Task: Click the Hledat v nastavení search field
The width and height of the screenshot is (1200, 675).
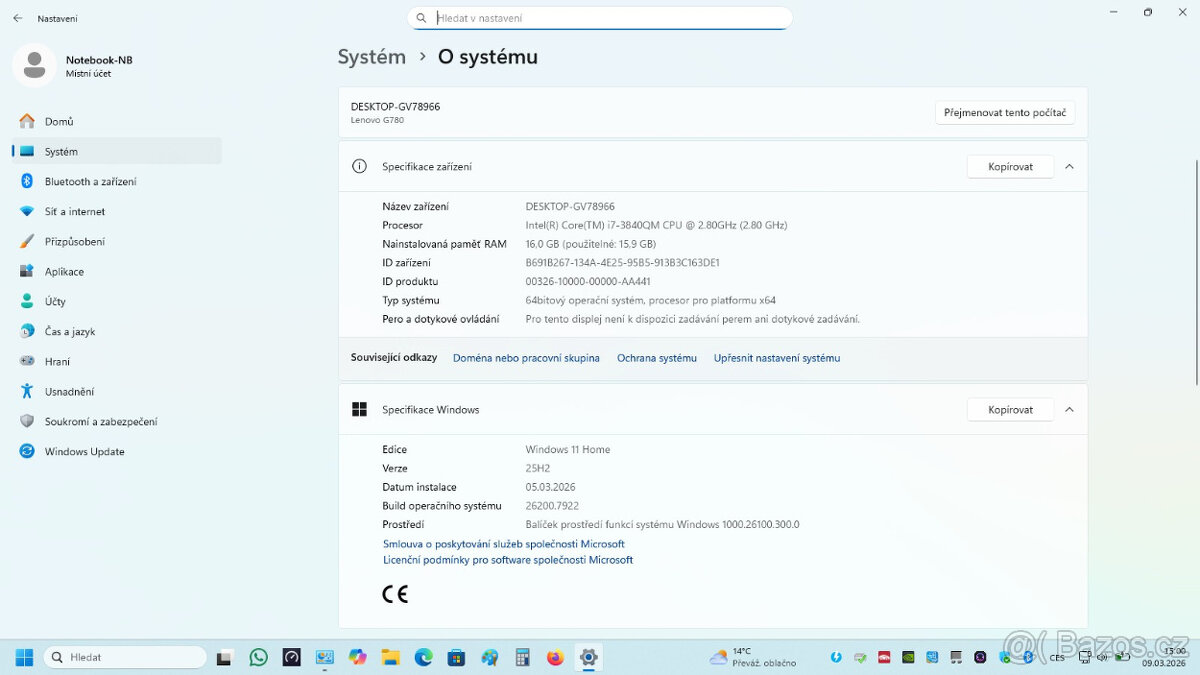Action: pos(600,17)
